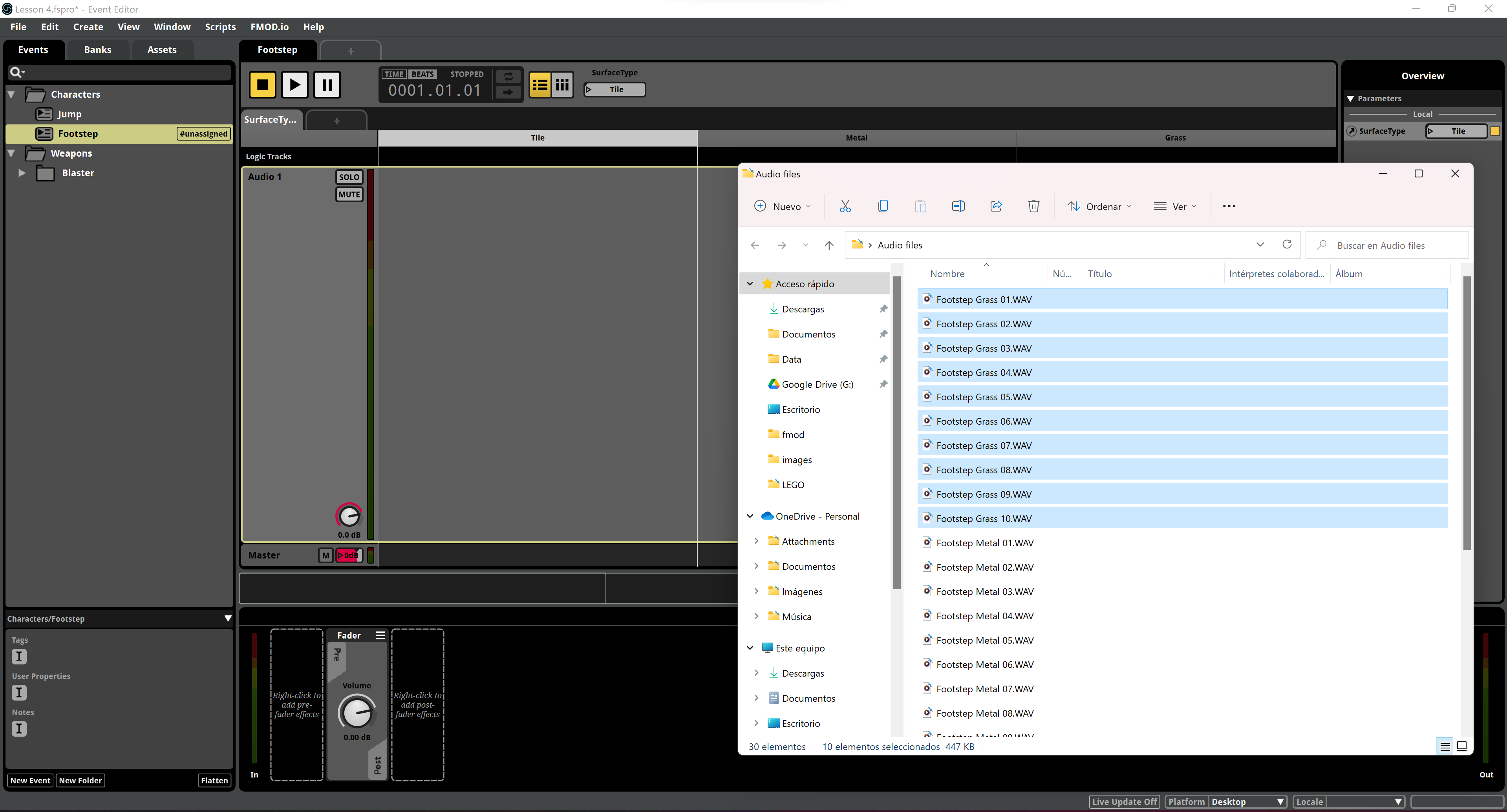1507x812 pixels.
Task: Toggle Live Update Off button
Action: tap(1125, 801)
